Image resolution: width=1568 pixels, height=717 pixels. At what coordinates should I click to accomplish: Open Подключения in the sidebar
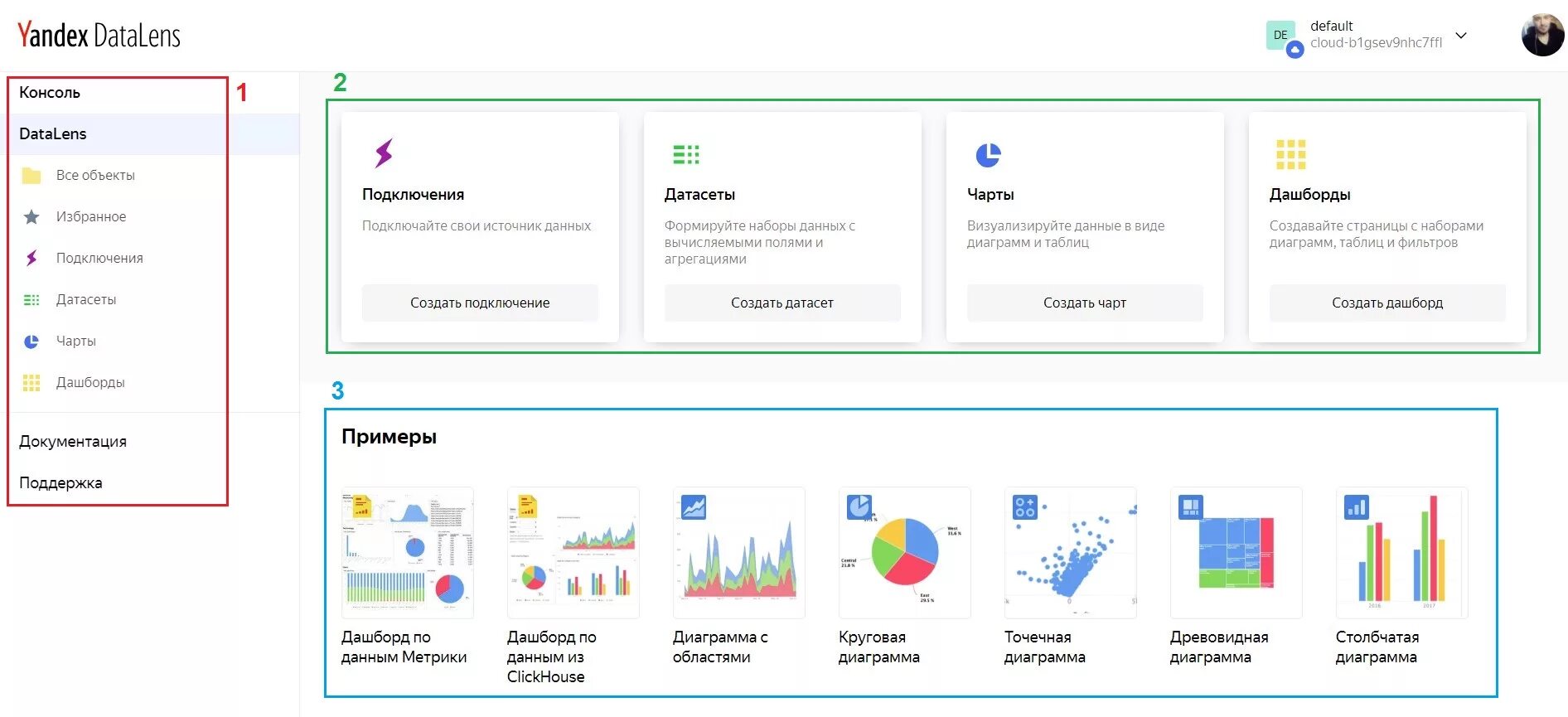coord(99,258)
